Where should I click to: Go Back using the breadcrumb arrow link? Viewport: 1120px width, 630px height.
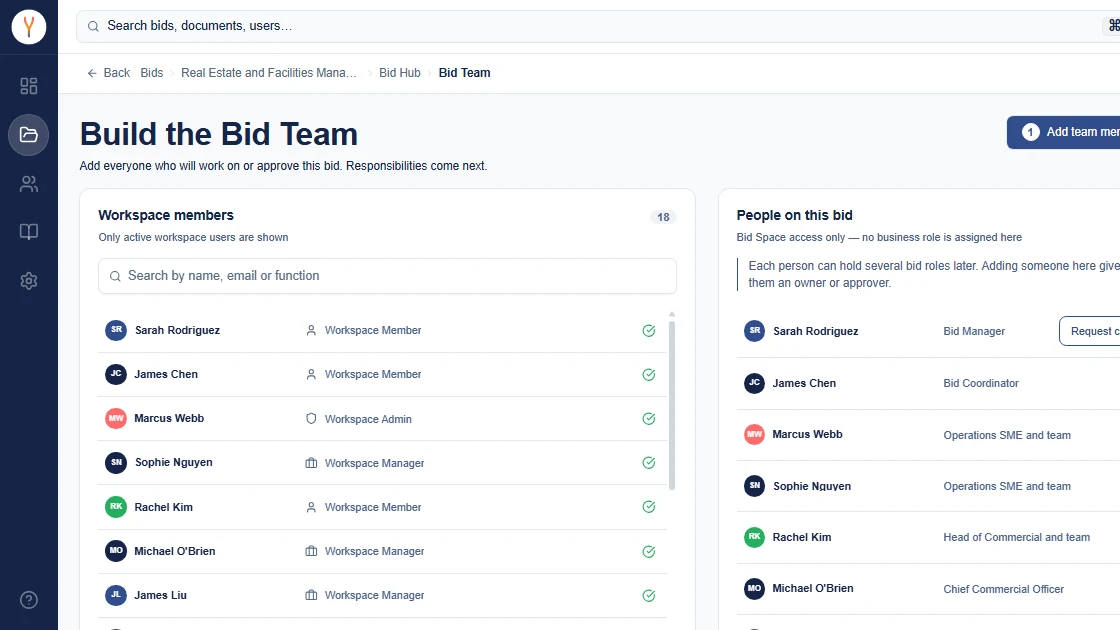coord(109,73)
